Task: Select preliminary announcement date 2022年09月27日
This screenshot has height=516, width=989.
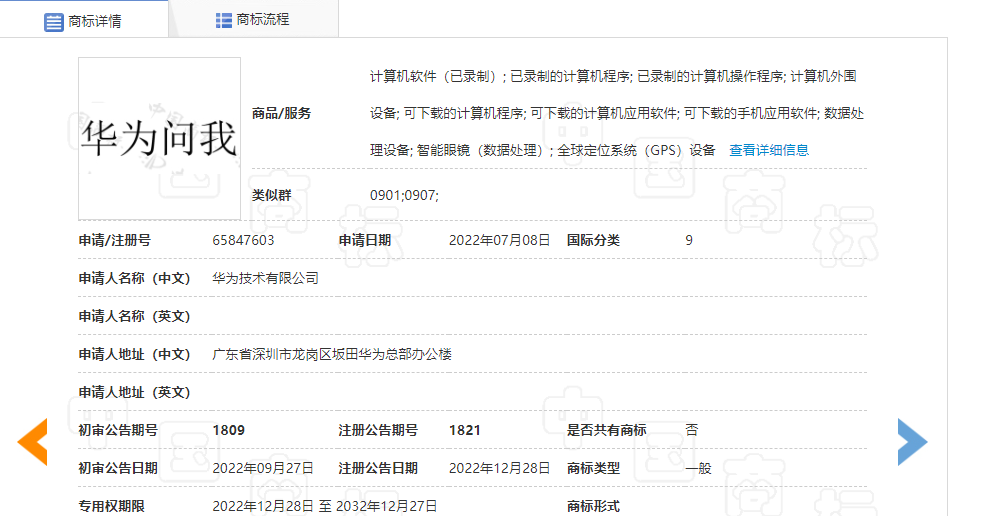Action: tap(263, 468)
